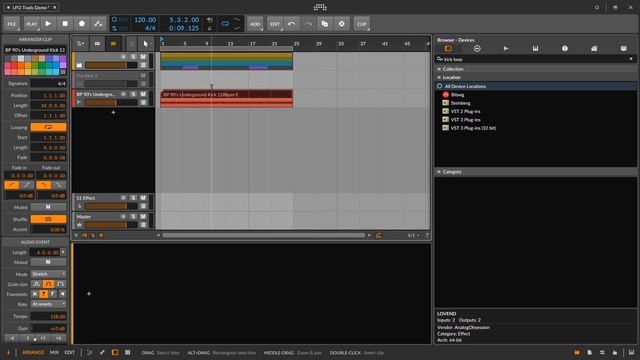The image size is (640, 360).
Task: Toggle the arranger timeline view button (orange)
Action: click(x=113, y=44)
